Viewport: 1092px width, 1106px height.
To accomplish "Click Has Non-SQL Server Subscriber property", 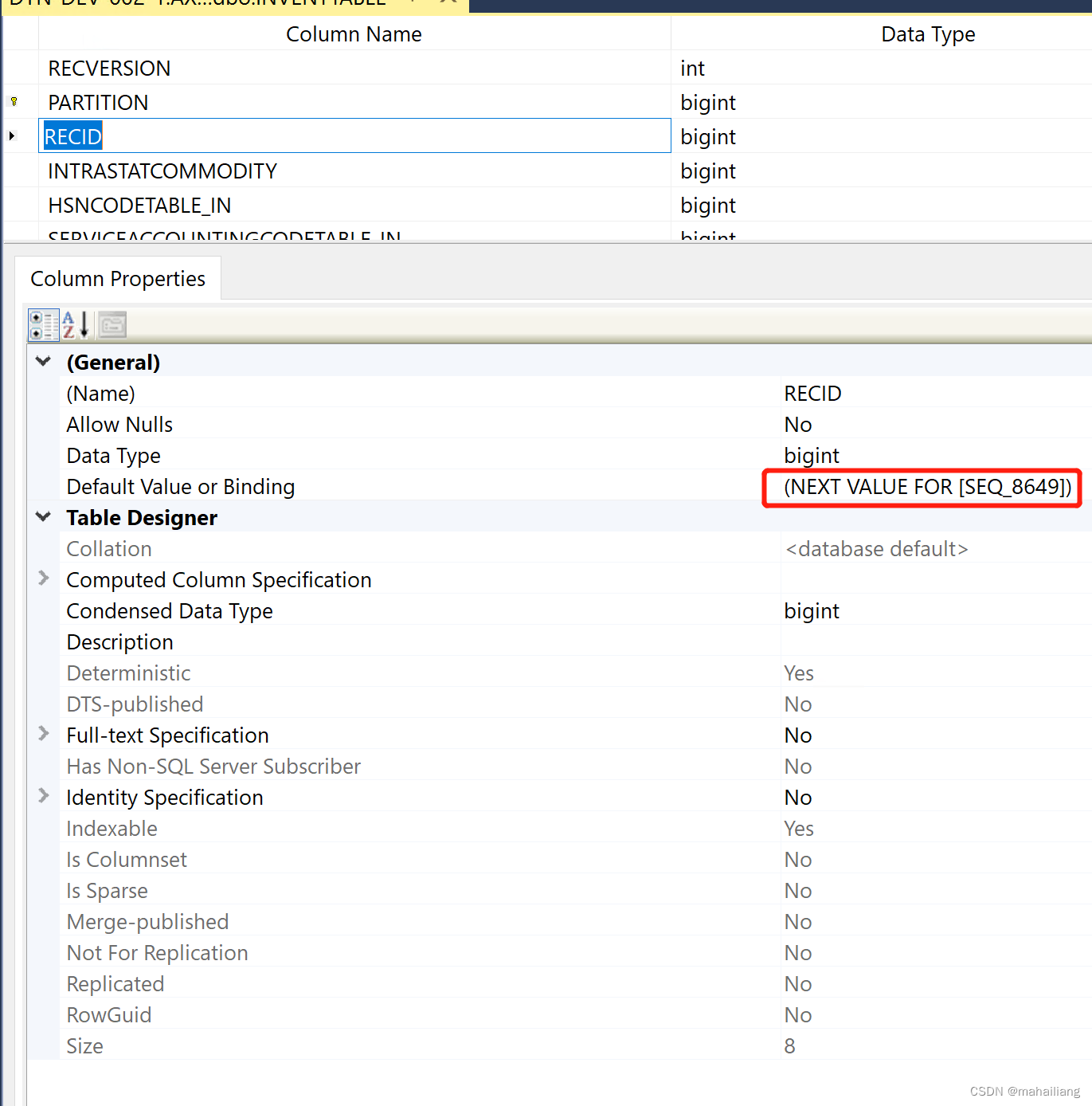I will click(213, 767).
